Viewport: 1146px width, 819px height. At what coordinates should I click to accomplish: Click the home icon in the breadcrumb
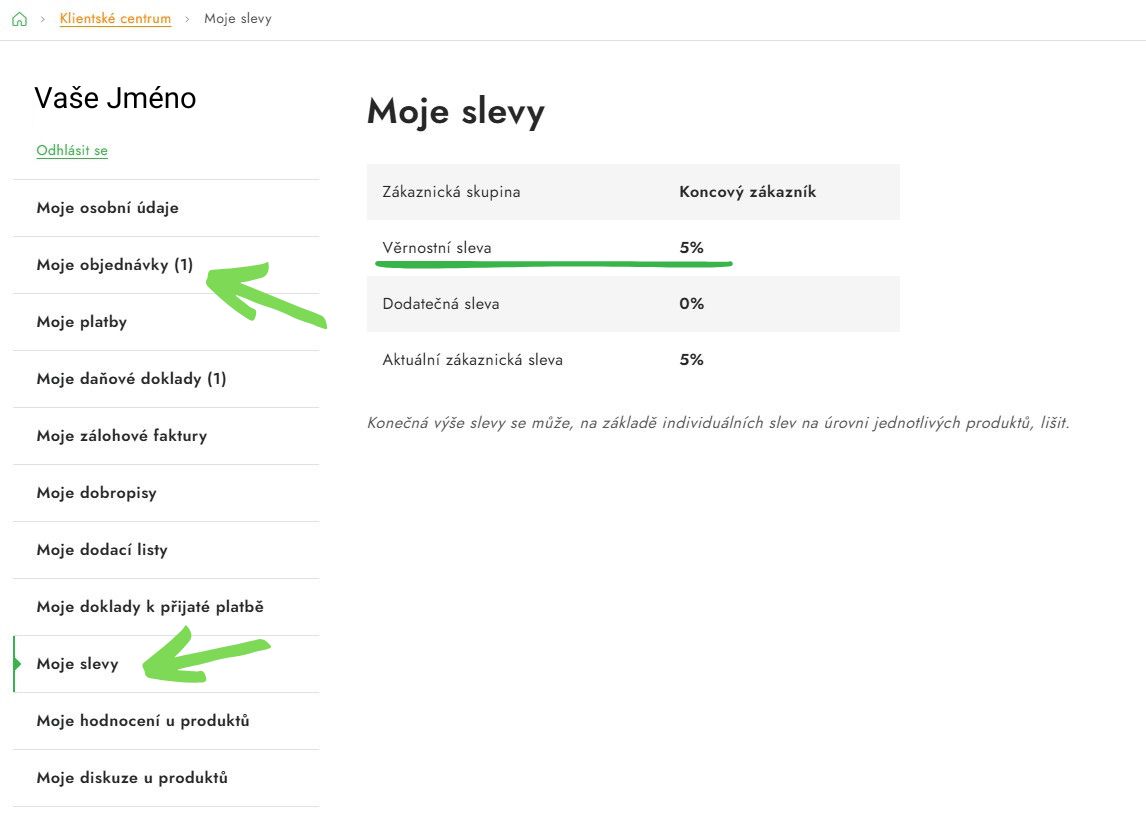(19, 19)
